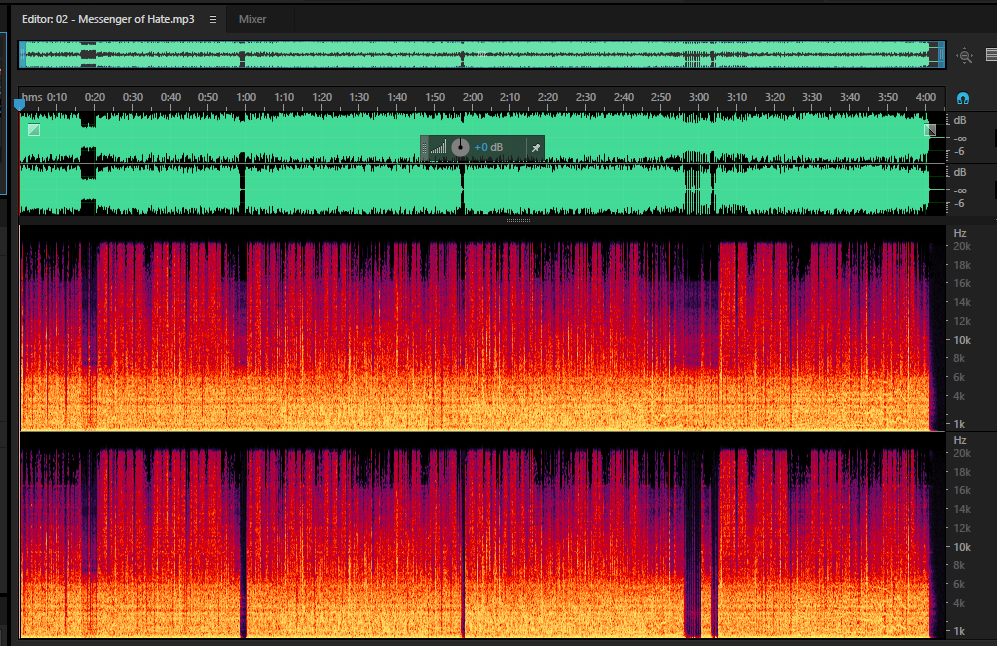The image size is (997, 646).
Task: Click the top channel dB scale label
Action: pos(959,120)
